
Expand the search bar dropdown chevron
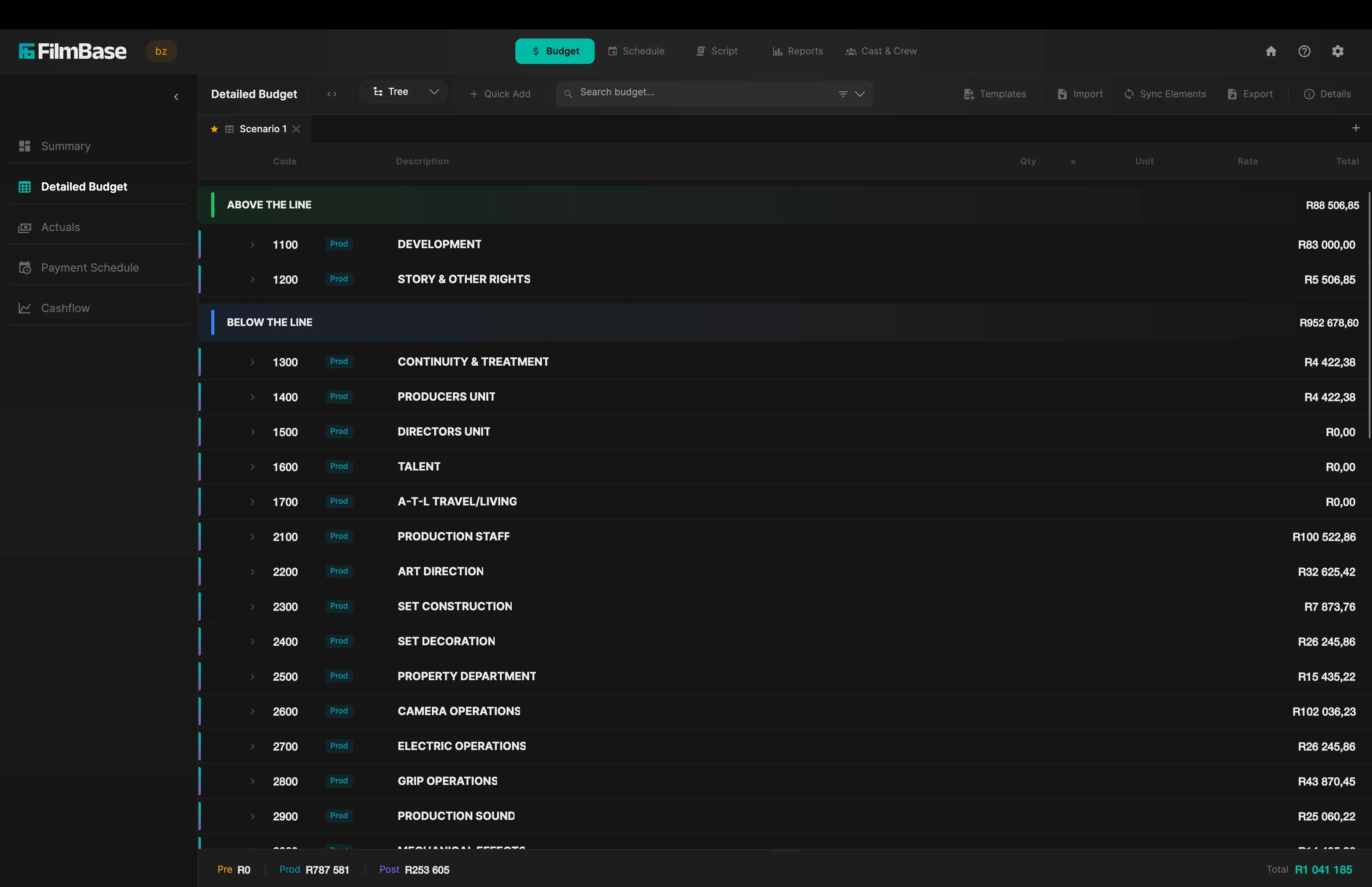pyautogui.click(x=859, y=94)
